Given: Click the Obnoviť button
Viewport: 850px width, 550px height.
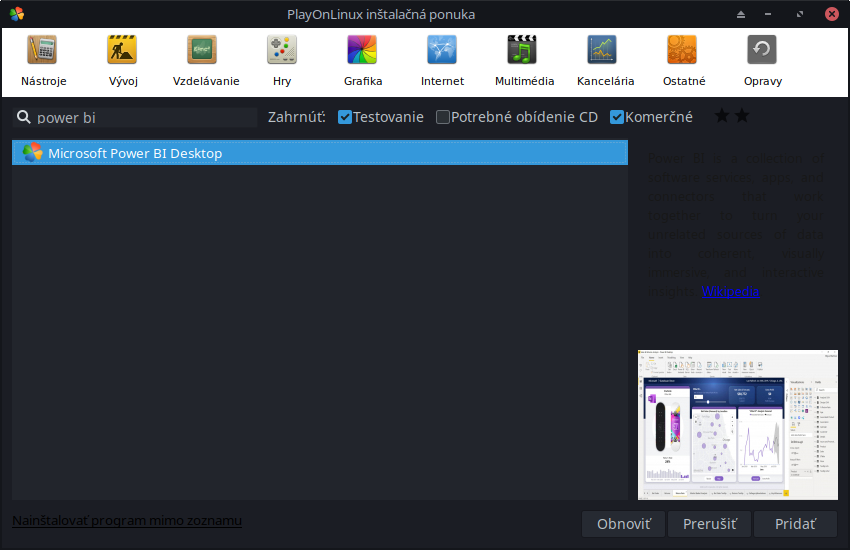Looking at the screenshot, I should click(x=623, y=524).
